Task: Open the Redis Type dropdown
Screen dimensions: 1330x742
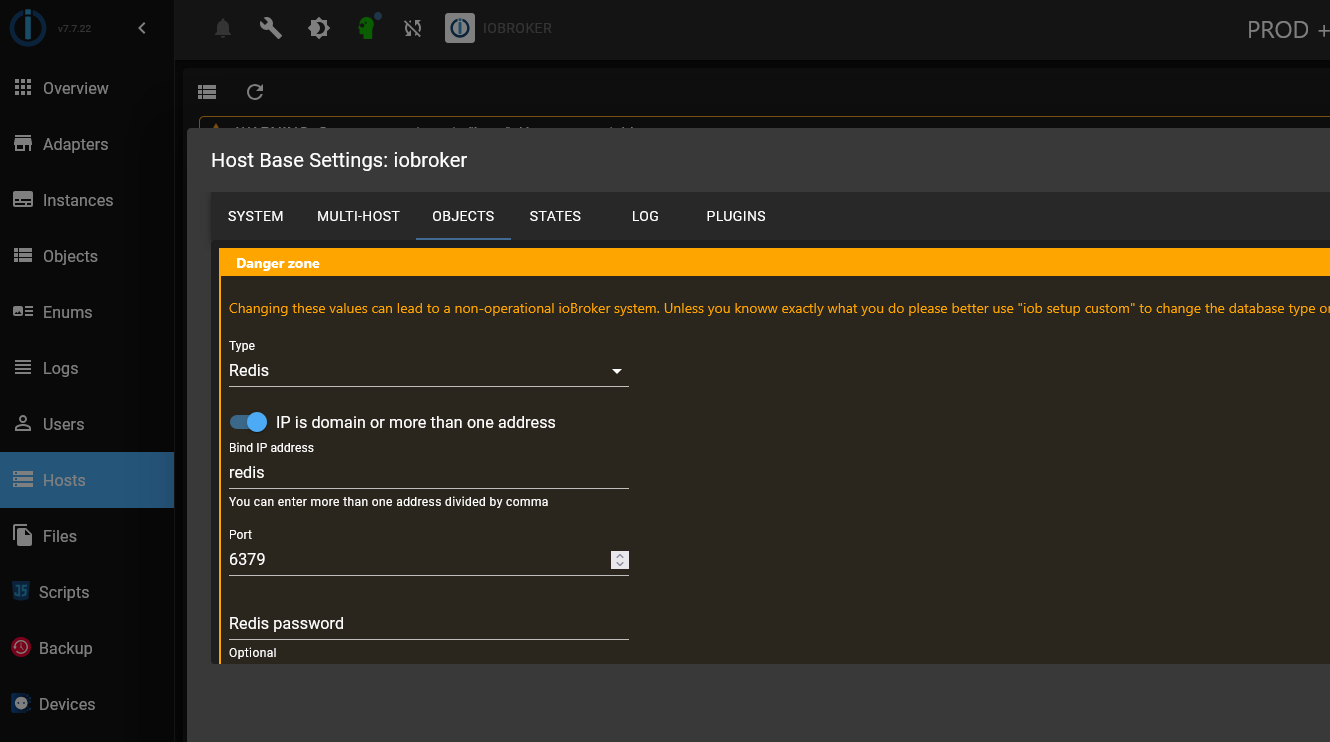Action: [x=428, y=371]
